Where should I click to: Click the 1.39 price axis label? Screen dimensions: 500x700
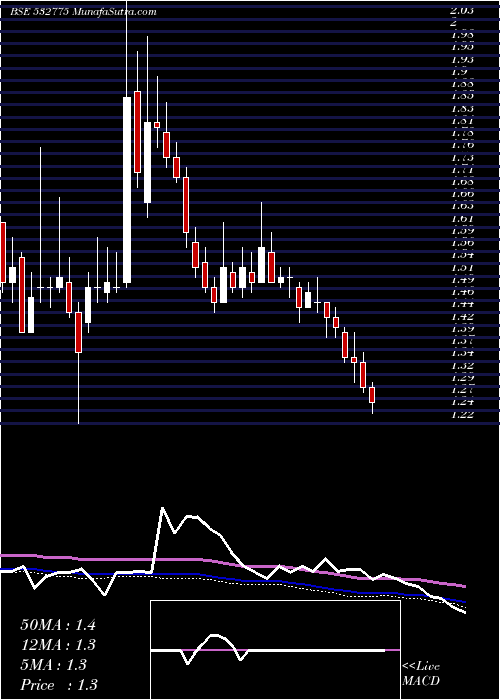click(x=462, y=329)
